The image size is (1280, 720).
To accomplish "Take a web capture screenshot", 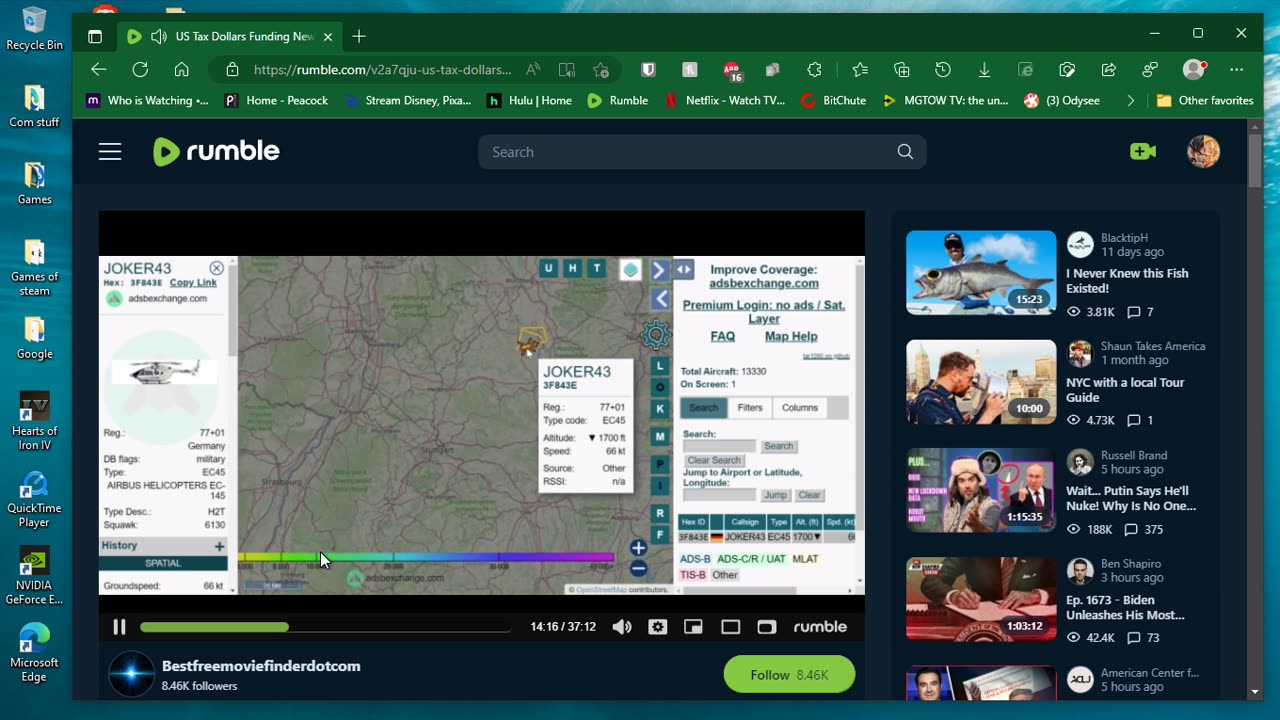I will pos(1067,70).
